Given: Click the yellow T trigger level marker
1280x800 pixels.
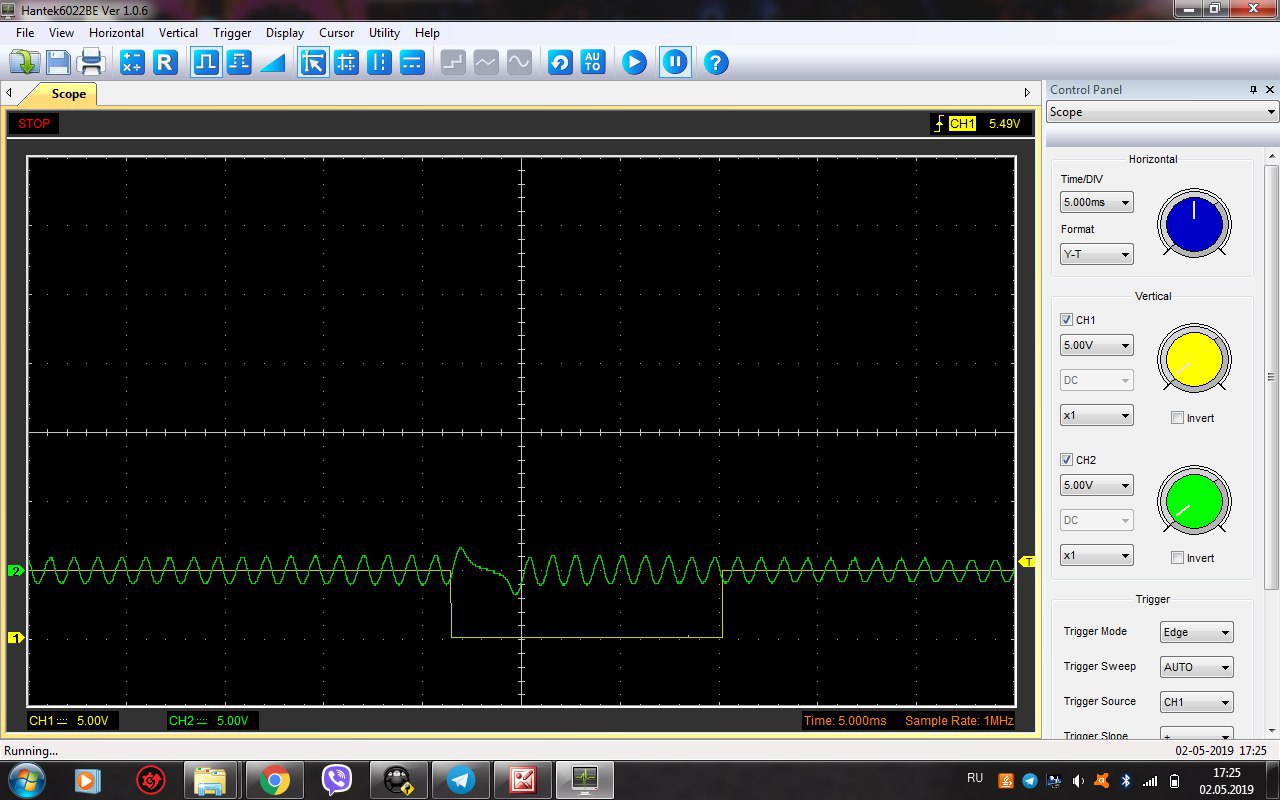Looking at the screenshot, I should [1026, 562].
